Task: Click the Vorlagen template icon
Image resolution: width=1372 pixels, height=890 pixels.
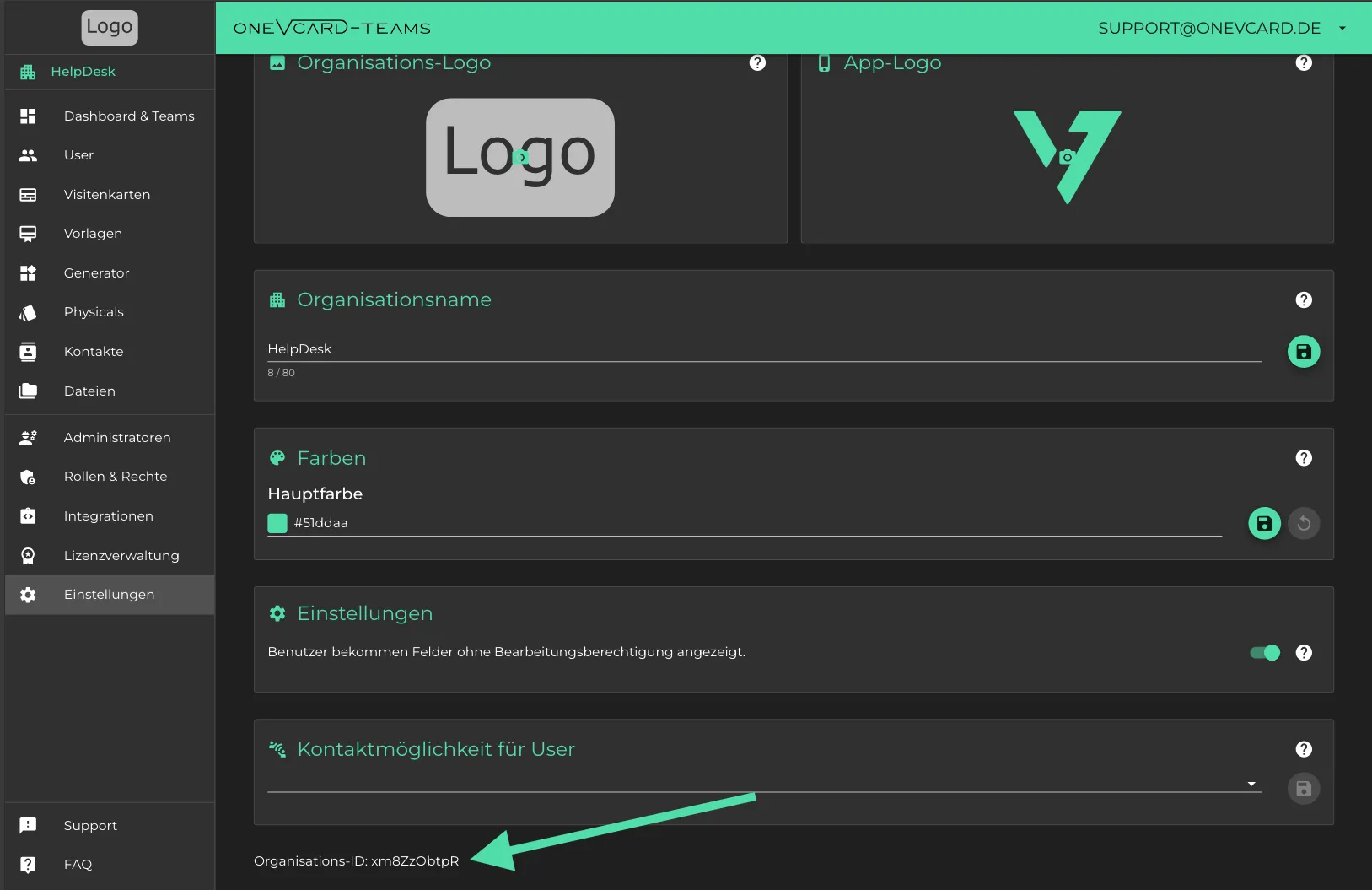Action: 28,234
